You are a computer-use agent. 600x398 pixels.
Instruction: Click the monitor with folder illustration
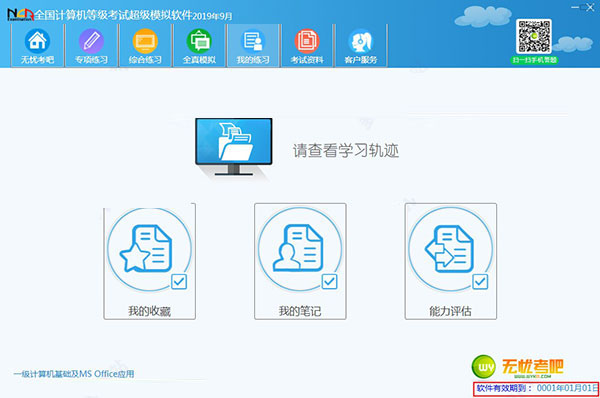234,147
